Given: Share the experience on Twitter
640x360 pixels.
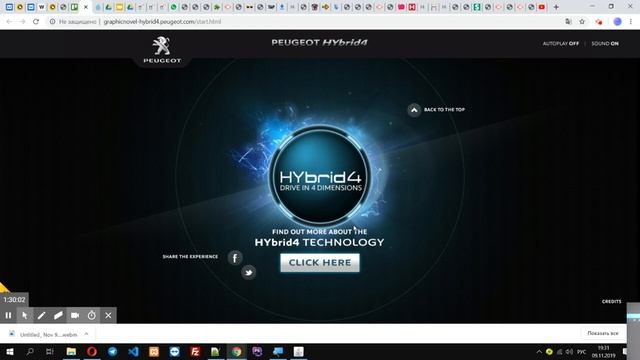Looking at the screenshot, I should pos(248,272).
